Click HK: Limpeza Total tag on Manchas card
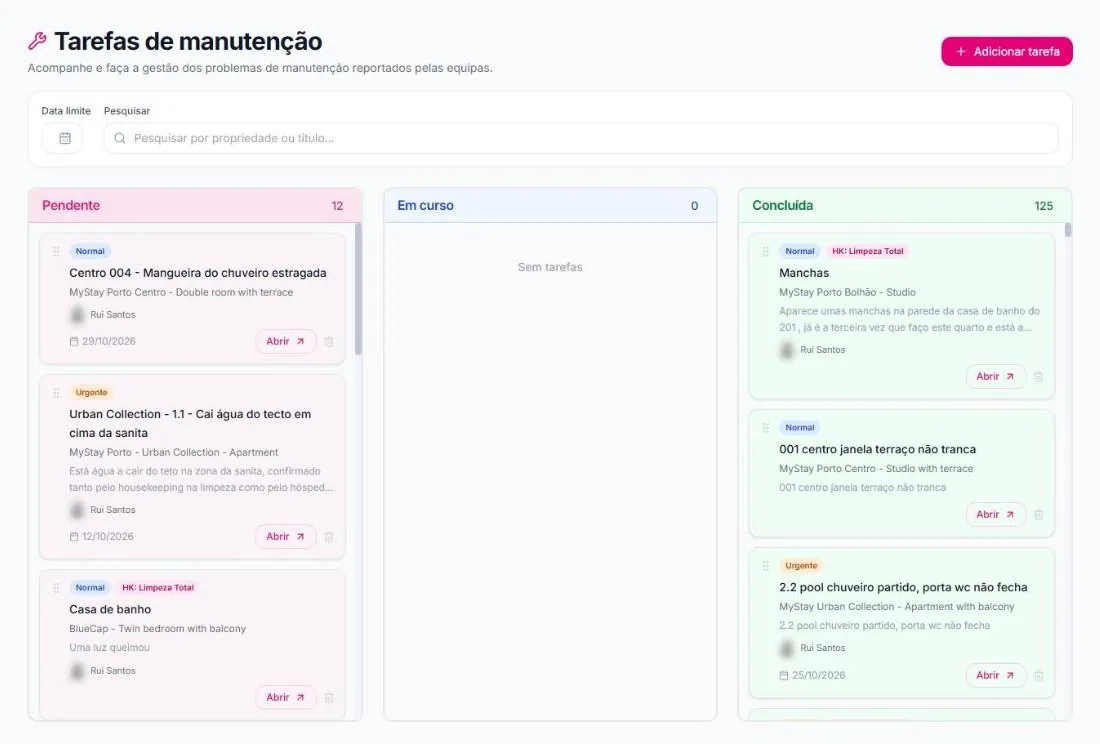1100x744 pixels. [868, 251]
